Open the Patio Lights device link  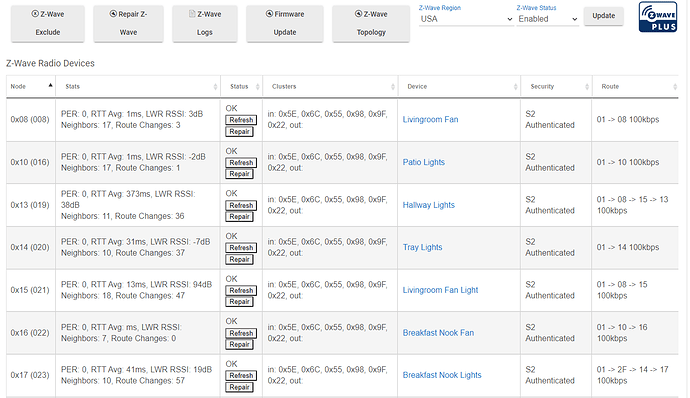tap(424, 162)
